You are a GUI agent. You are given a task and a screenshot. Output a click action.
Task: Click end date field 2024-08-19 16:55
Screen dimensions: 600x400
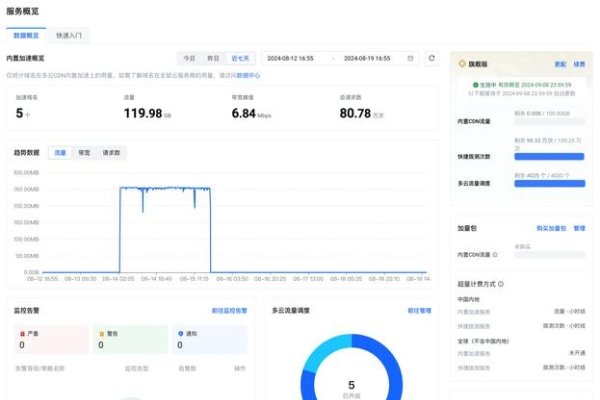click(x=367, y=59)
